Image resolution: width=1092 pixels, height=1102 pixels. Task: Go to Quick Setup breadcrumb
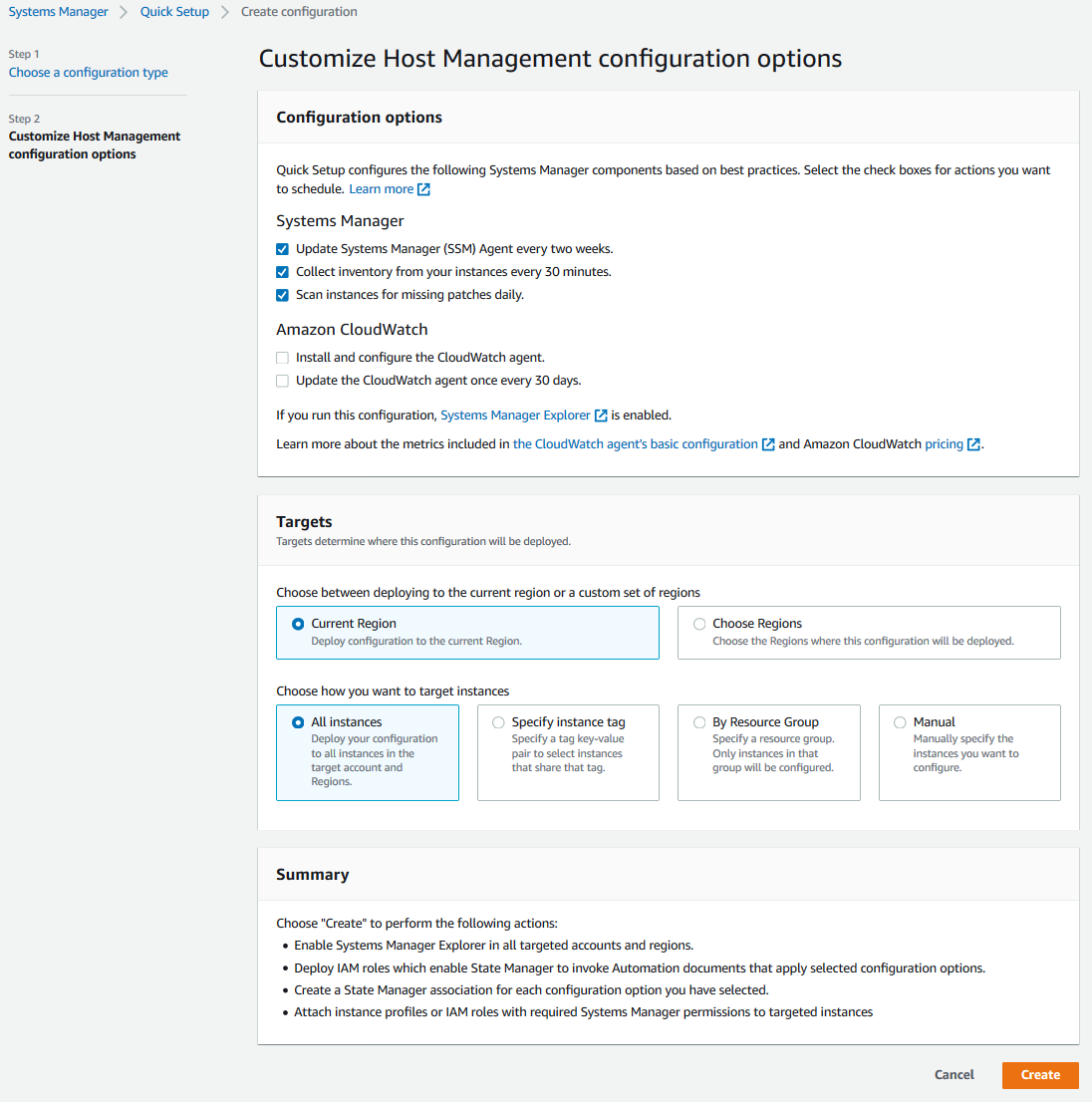[x=174, y=12]
